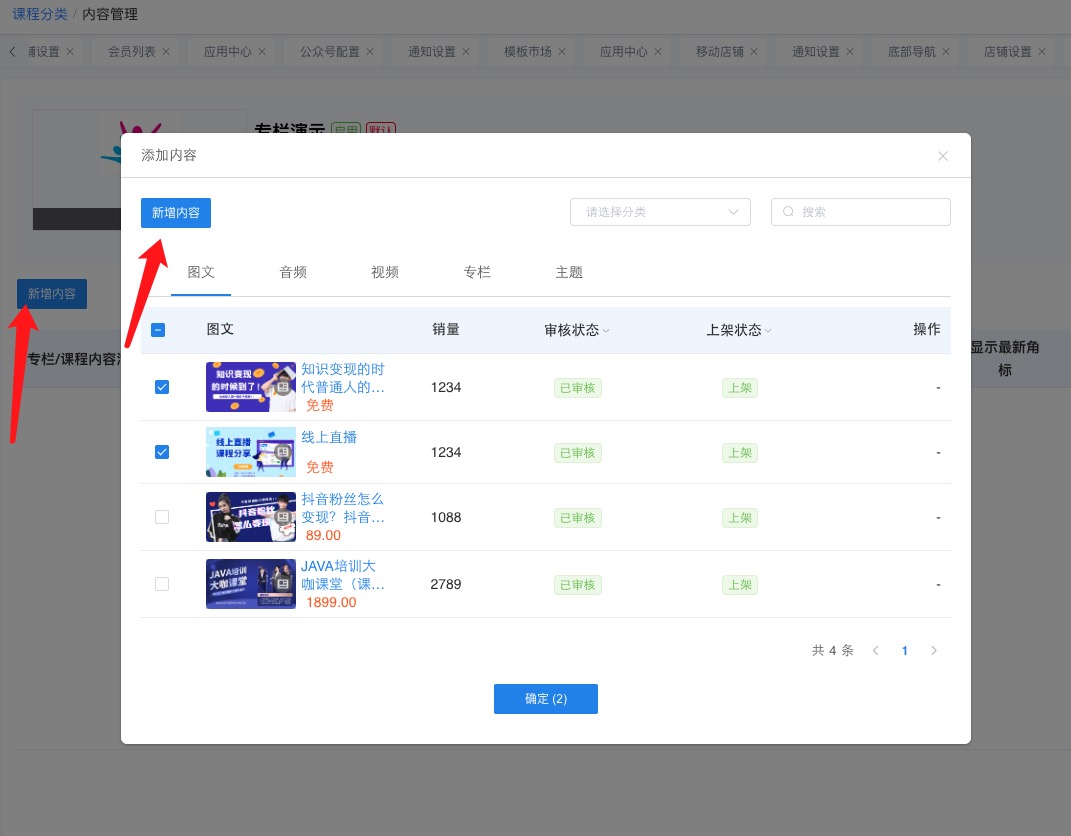Select page 1 in pagination
The width and height of the screenshot is (1071, 836).
[x=904, y=650]
